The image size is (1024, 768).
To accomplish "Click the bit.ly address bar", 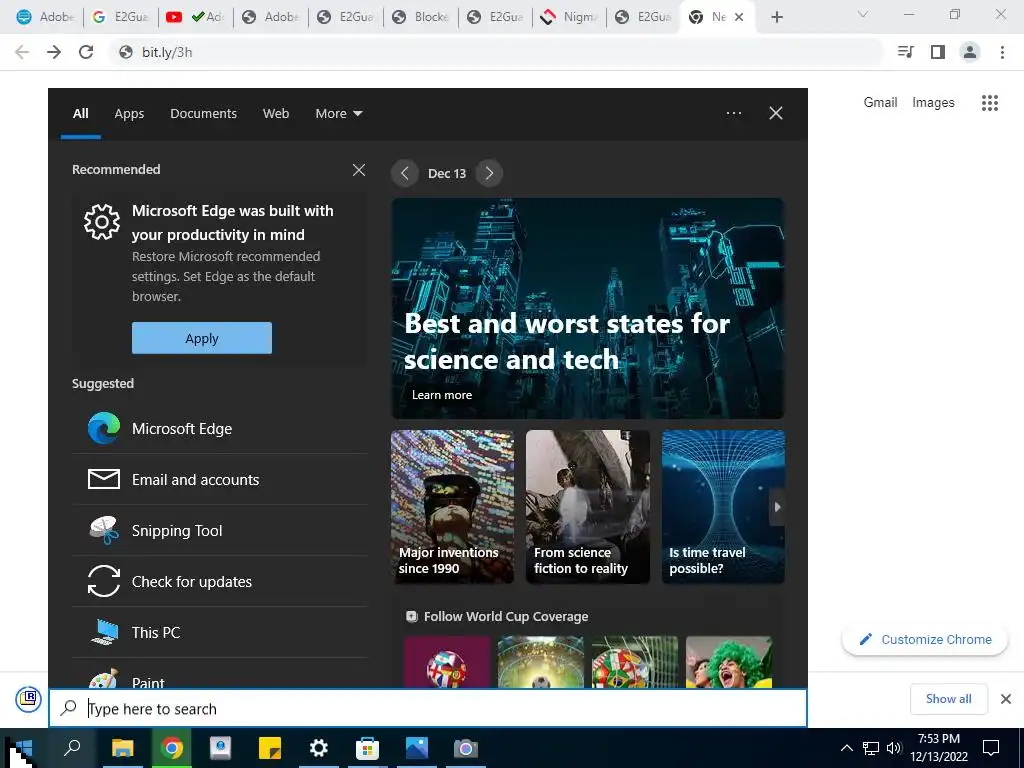I will [496, 52].
